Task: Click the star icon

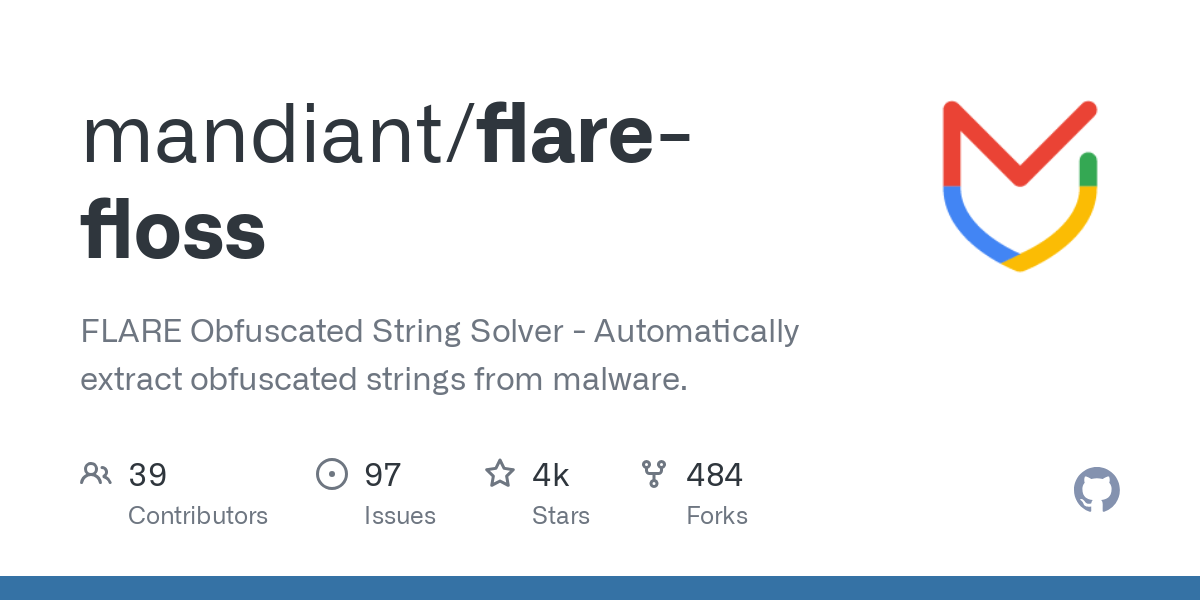Action: pyautogui.click(x=499, y=474)
